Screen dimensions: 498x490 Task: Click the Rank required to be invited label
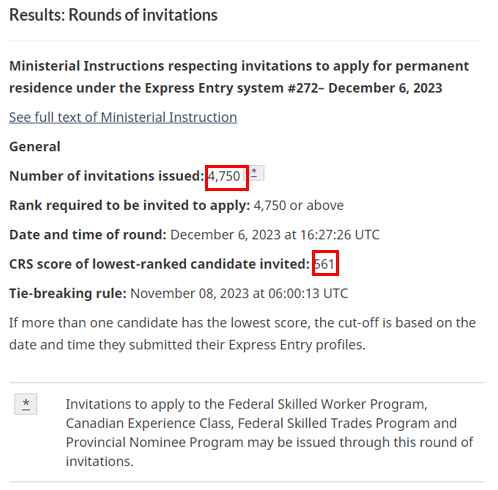click(129, 205)
